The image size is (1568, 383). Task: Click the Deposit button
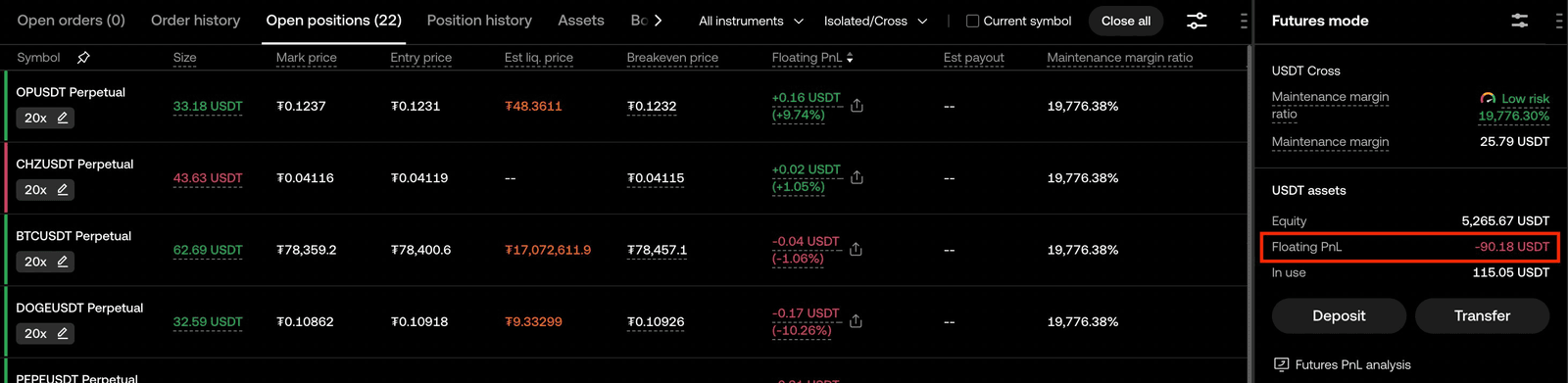click(x=1339, y=315)
